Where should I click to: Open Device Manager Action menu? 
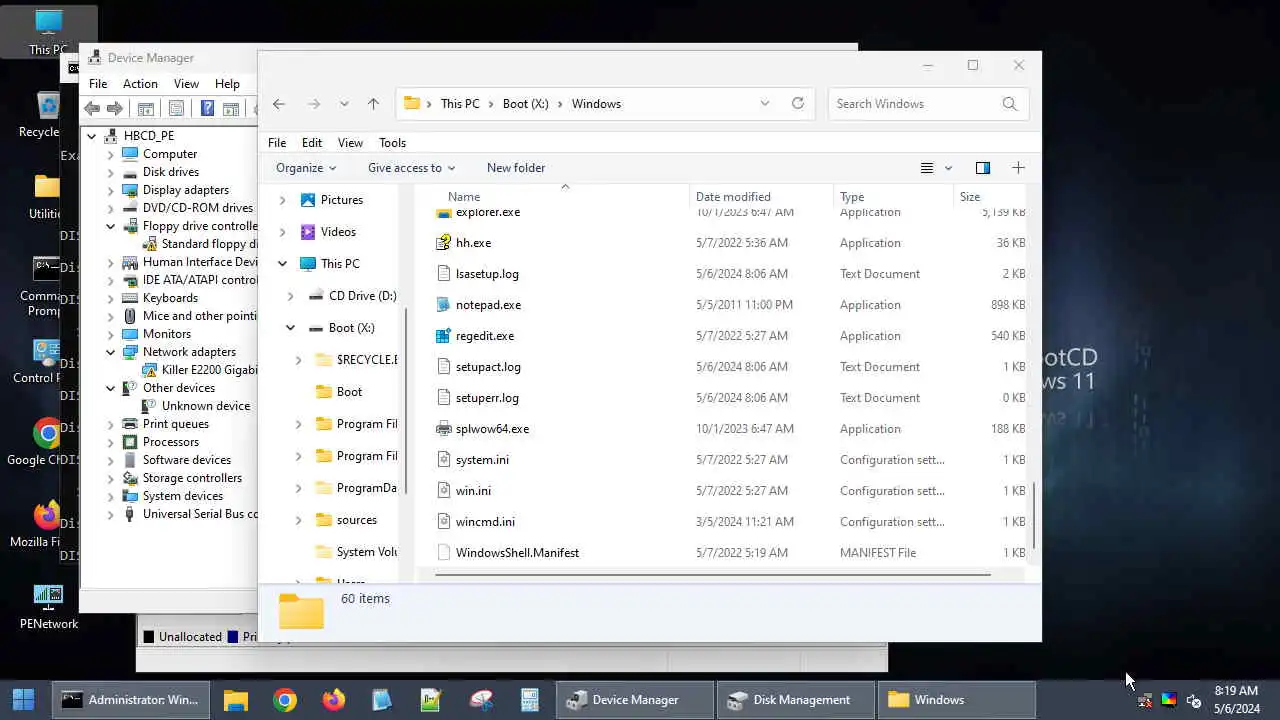pos(140,84)
